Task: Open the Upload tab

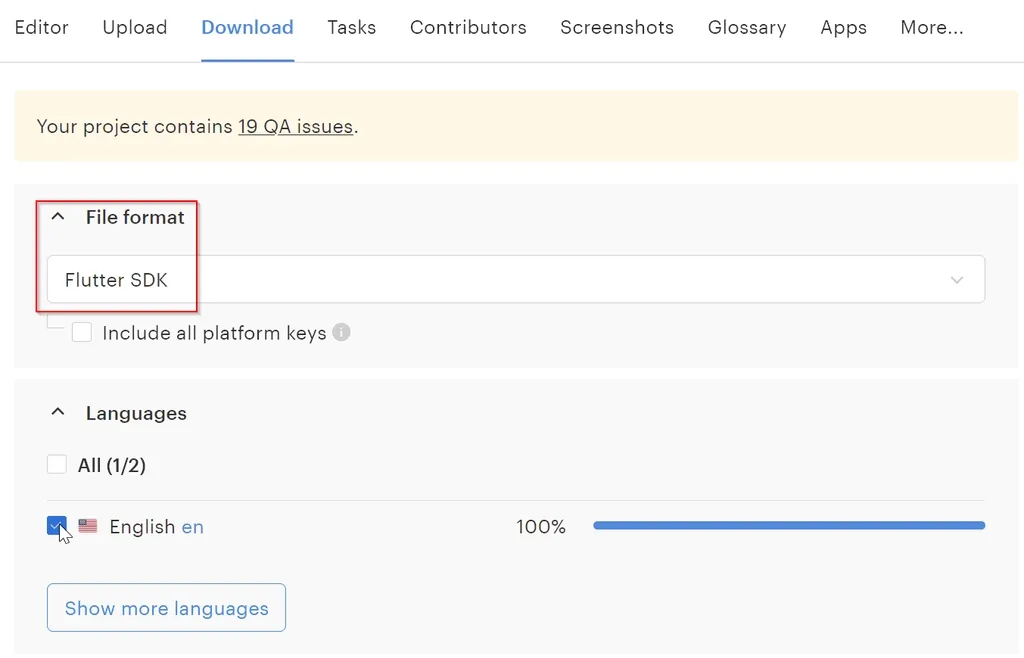Action: click(x=135, y=28)
